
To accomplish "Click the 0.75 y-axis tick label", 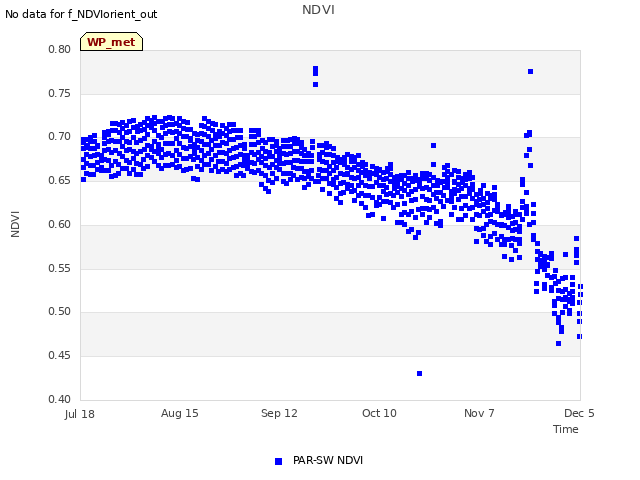I will [60, 93].
